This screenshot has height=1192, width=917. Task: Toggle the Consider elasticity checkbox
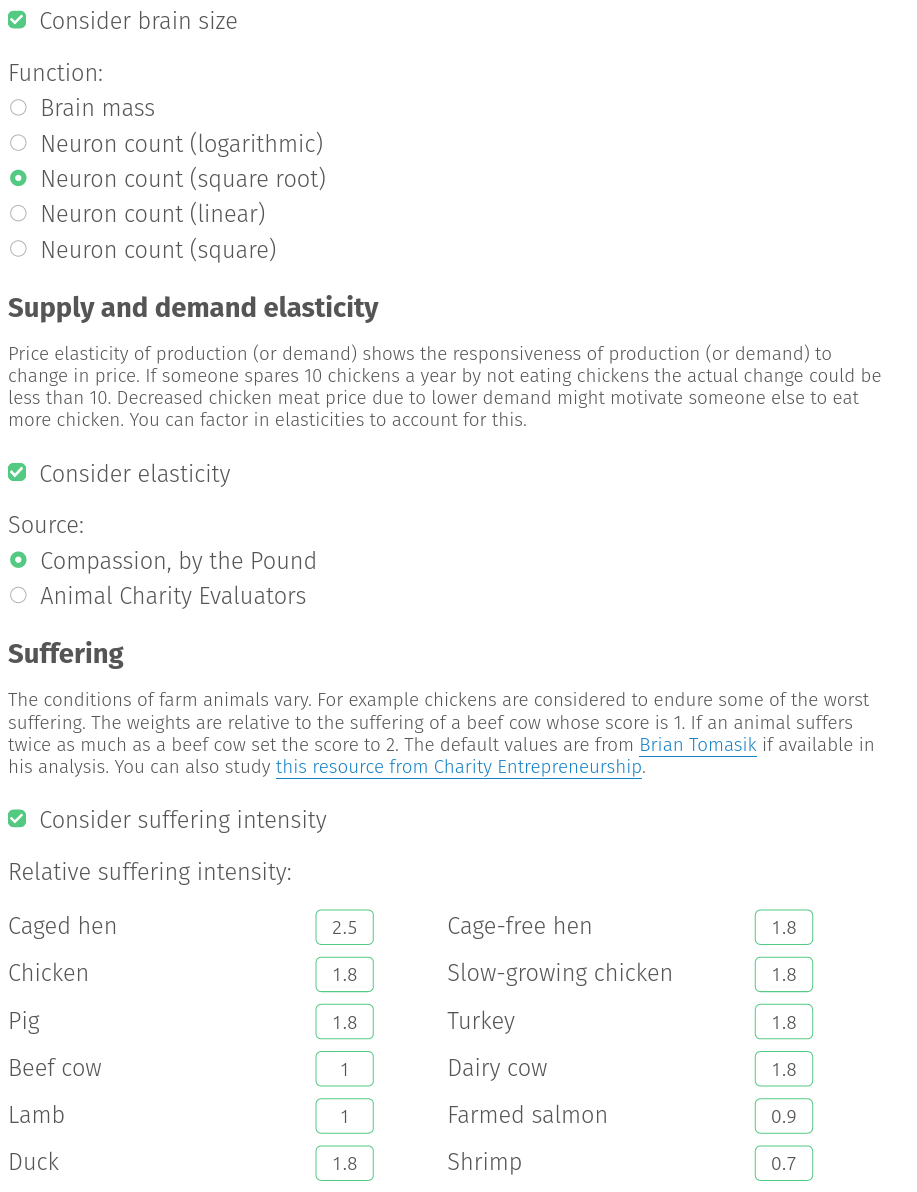17,473
